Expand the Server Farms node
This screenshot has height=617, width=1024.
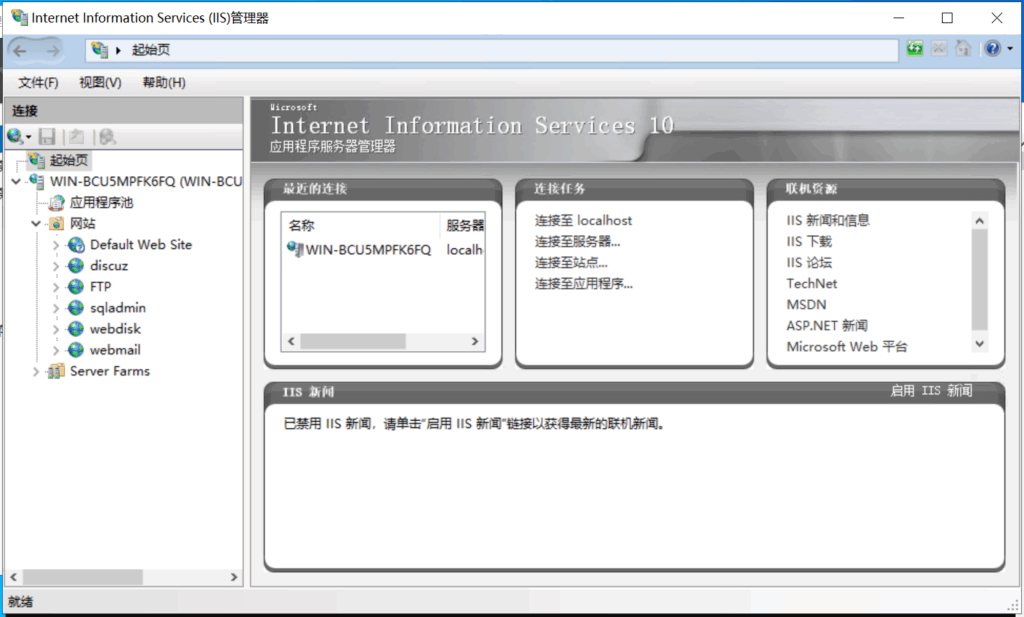point(36,371)
